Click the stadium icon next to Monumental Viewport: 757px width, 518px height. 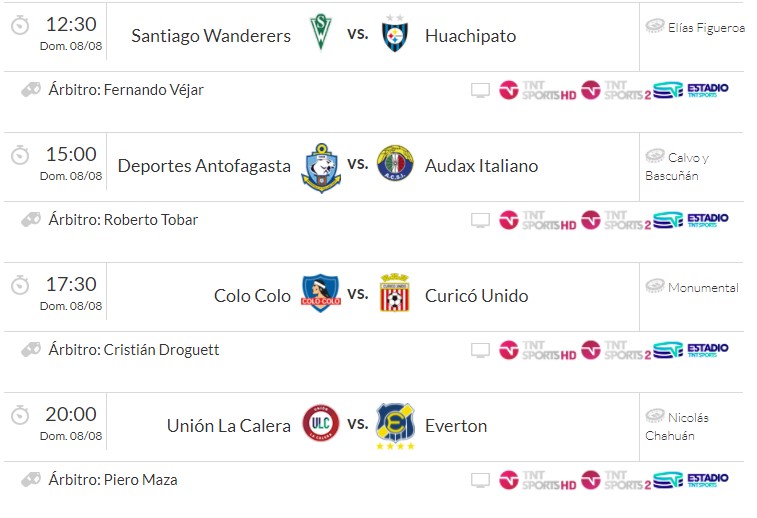point(655,286)
